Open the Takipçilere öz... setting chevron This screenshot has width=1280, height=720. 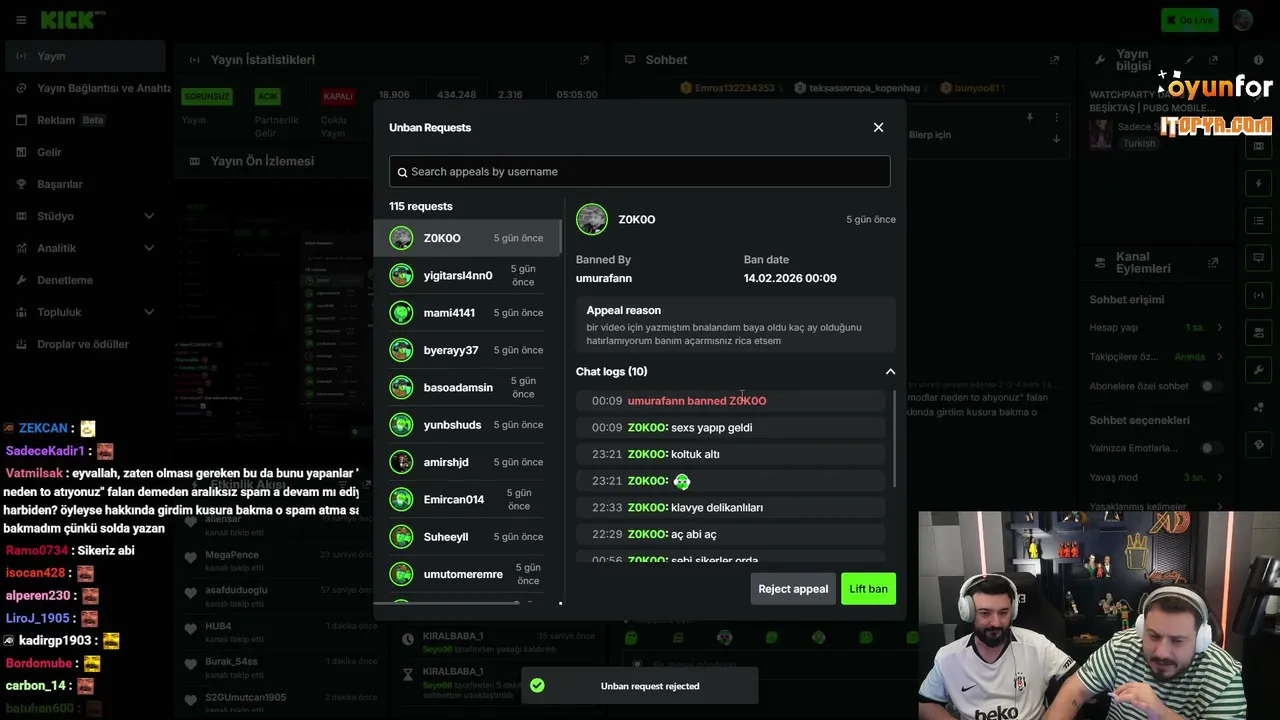pyautogui.click(x=1220, y=357)
